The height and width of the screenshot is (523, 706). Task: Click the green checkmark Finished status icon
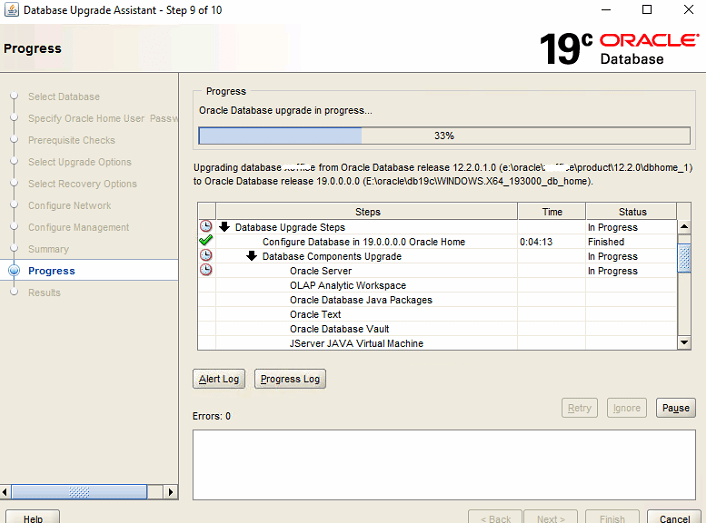[x=206, y=242]
